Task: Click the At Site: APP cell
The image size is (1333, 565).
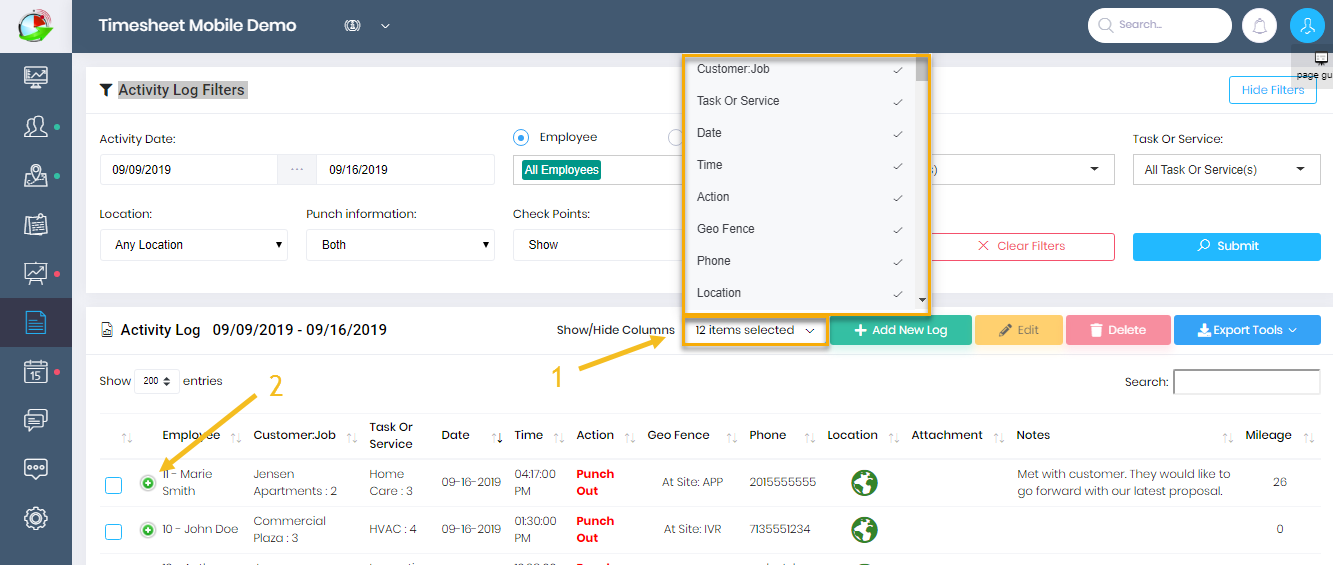Action: [692, 482]
